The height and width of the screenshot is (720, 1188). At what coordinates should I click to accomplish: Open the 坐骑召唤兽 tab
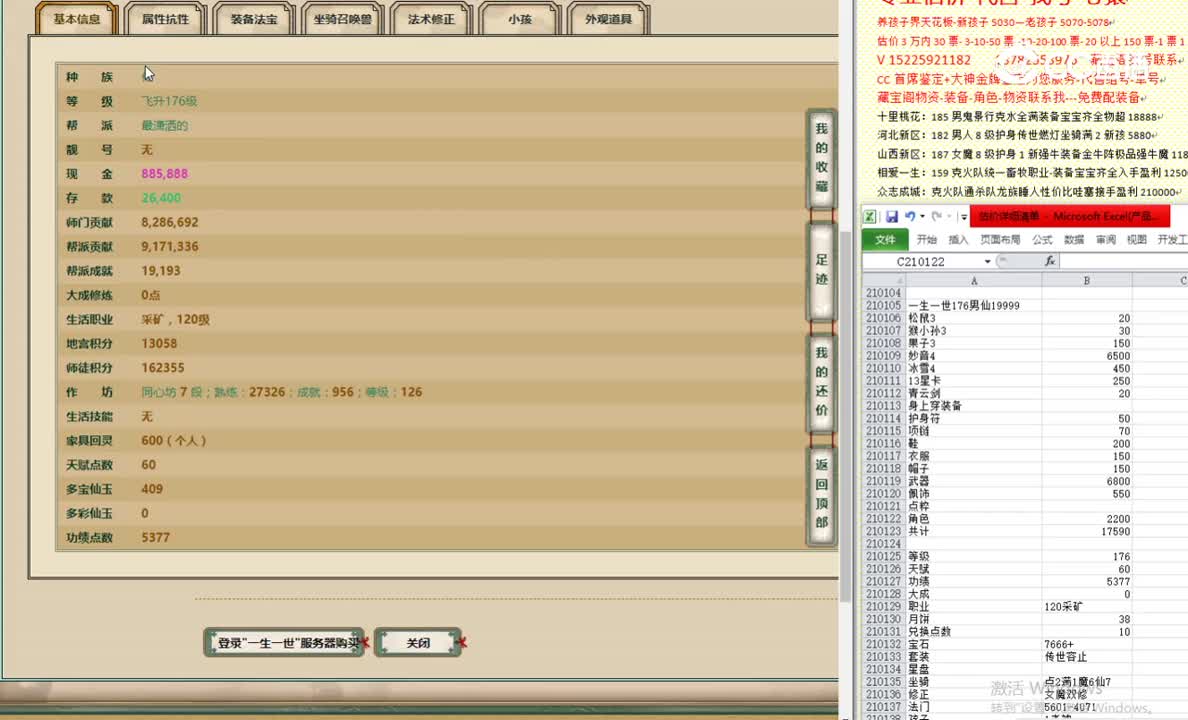(342, 19)
